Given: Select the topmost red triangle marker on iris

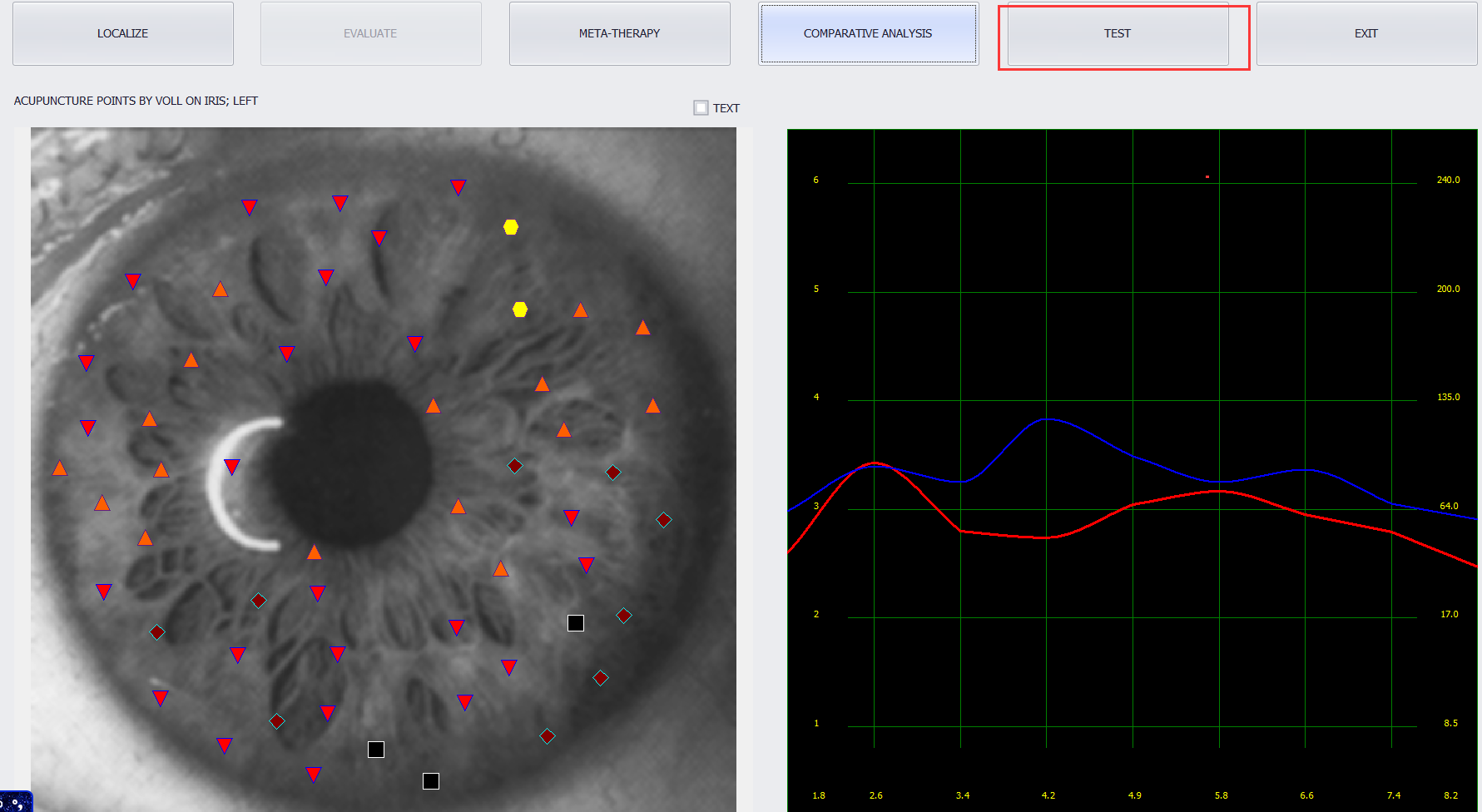Looking at the screenshot, I should [458, 187].
